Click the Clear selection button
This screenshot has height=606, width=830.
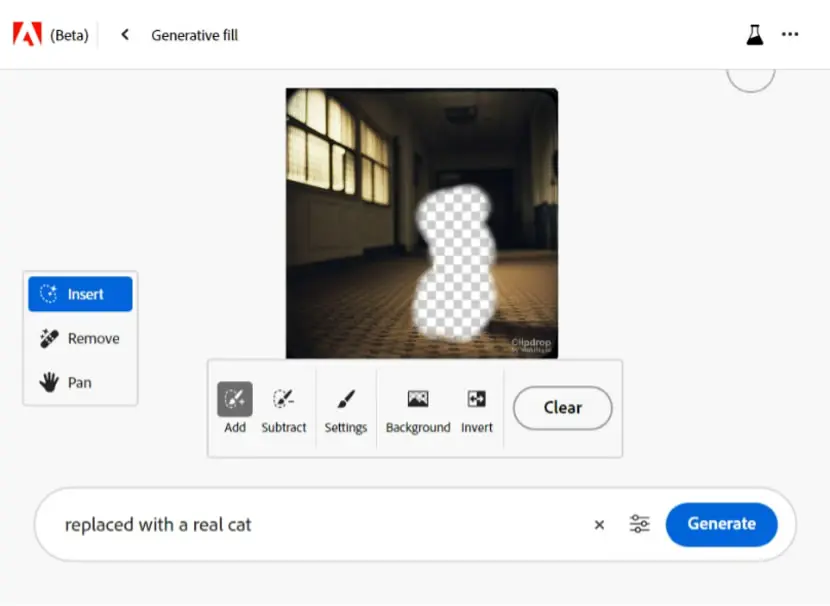563,408
